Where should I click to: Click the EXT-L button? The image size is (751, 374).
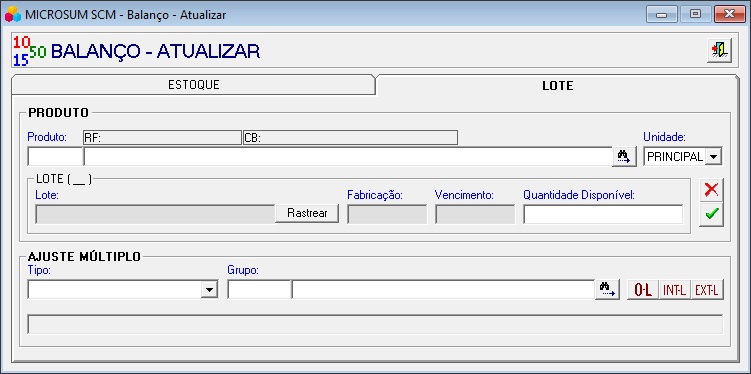click(707, 290)
